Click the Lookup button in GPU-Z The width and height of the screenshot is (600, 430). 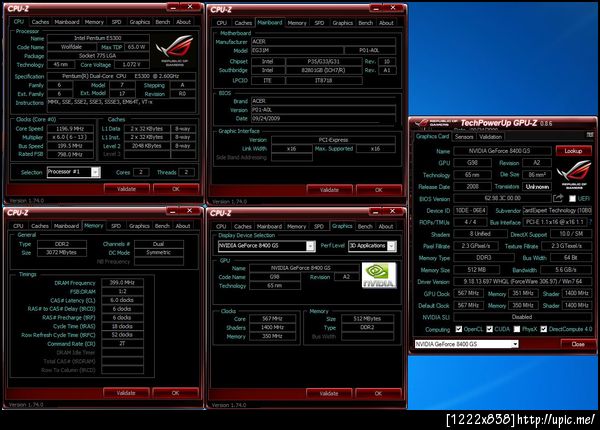tap(573, 151)
